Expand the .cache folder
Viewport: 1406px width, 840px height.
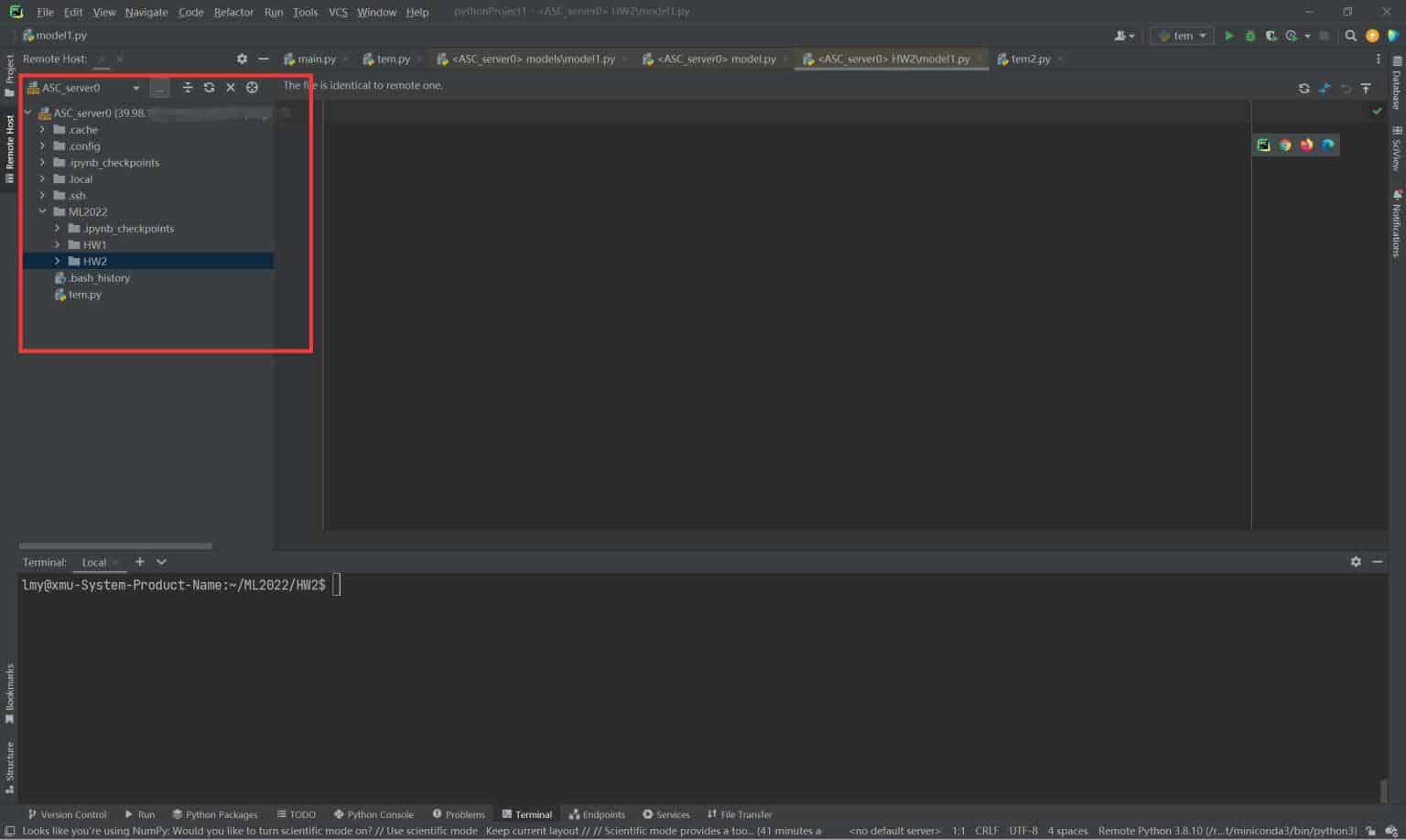[42, 130]
